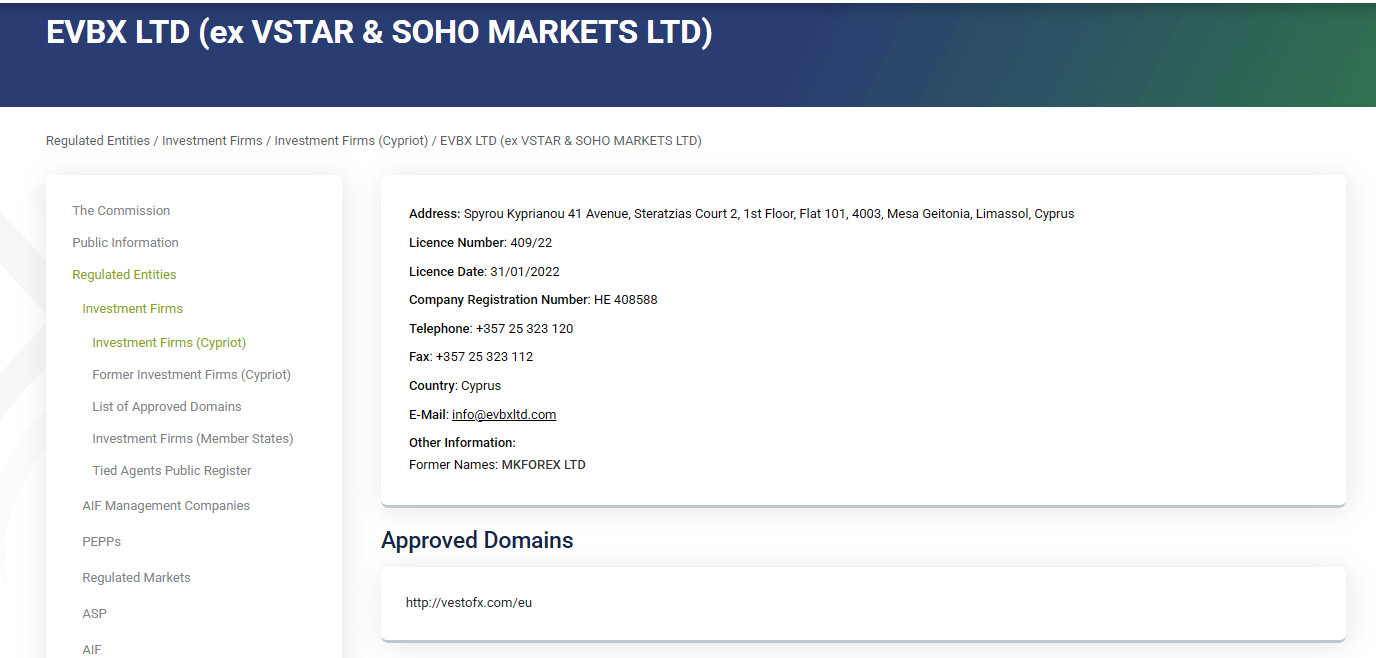Open Investment Firms (Cypriot) in the sidebar
Screen dimensions: 1376x658
pyautogui.click(x=169, y=343)
